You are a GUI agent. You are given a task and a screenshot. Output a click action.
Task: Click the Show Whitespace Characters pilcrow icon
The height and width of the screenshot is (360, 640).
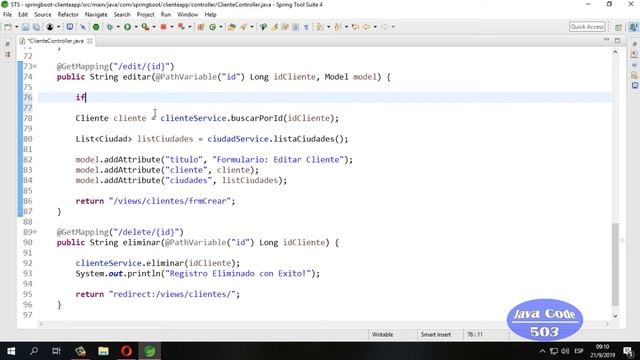[x=306, y=27]
